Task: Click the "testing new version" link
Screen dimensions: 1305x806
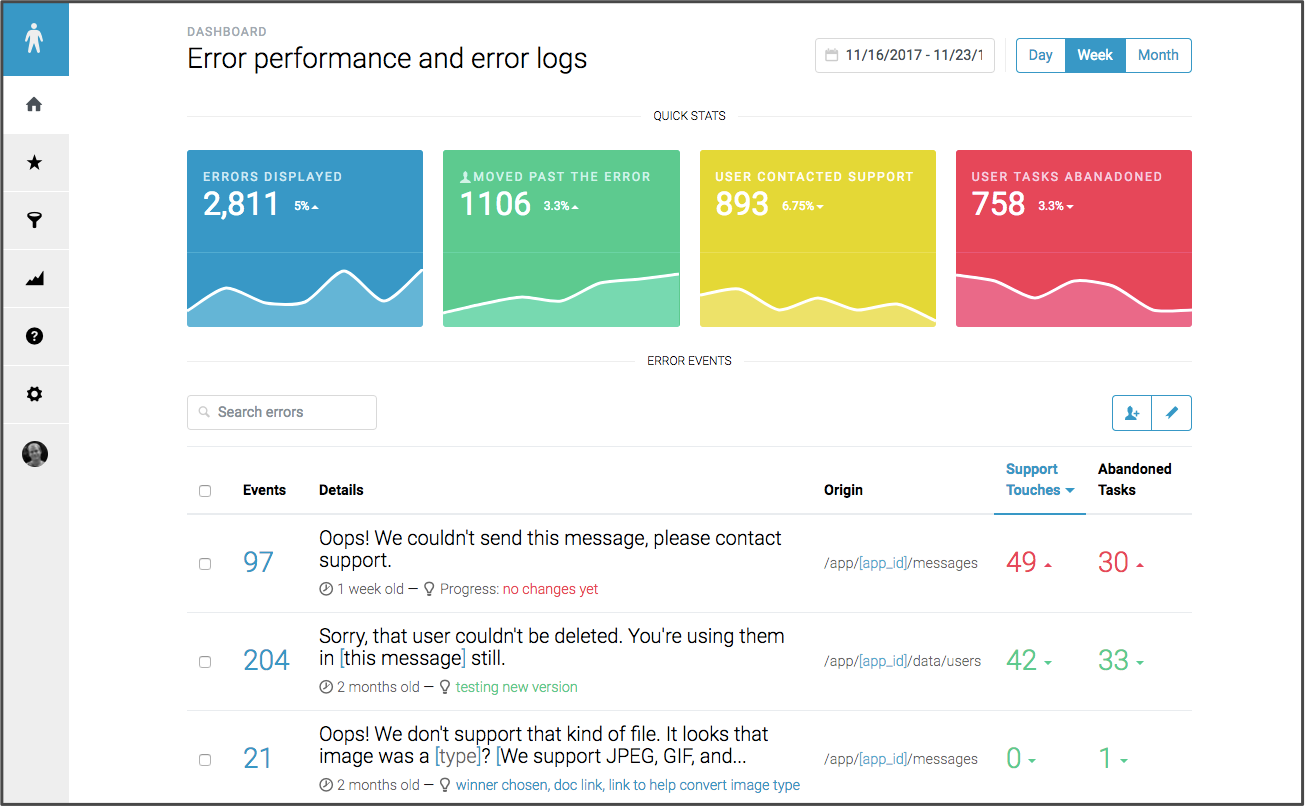Action: (x=516, y=687)
